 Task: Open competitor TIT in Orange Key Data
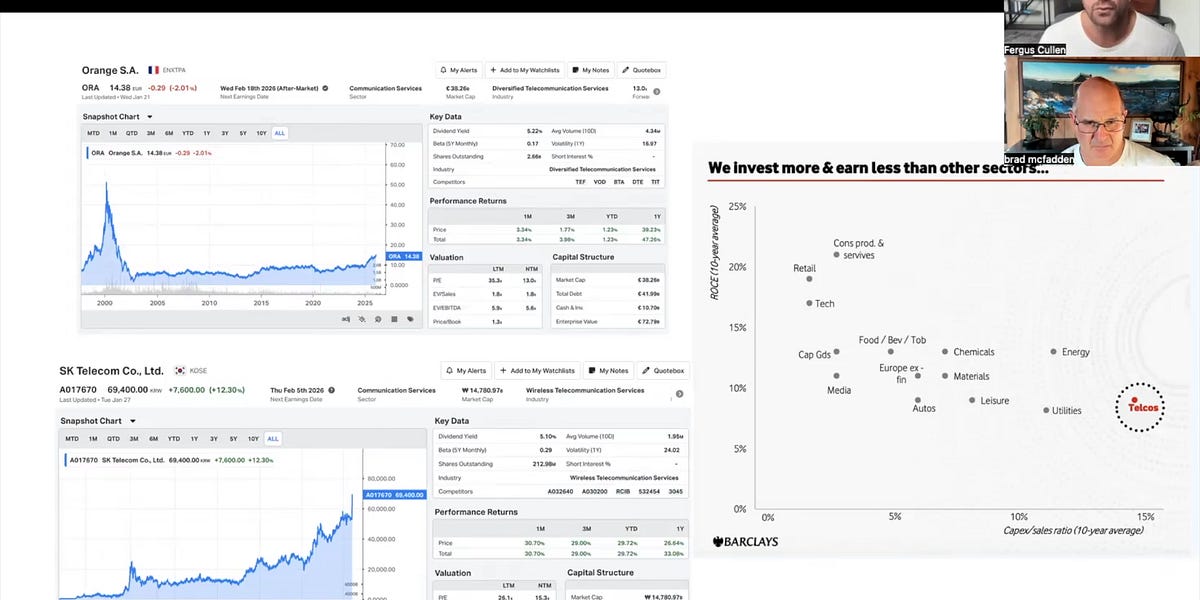[655, 182]
